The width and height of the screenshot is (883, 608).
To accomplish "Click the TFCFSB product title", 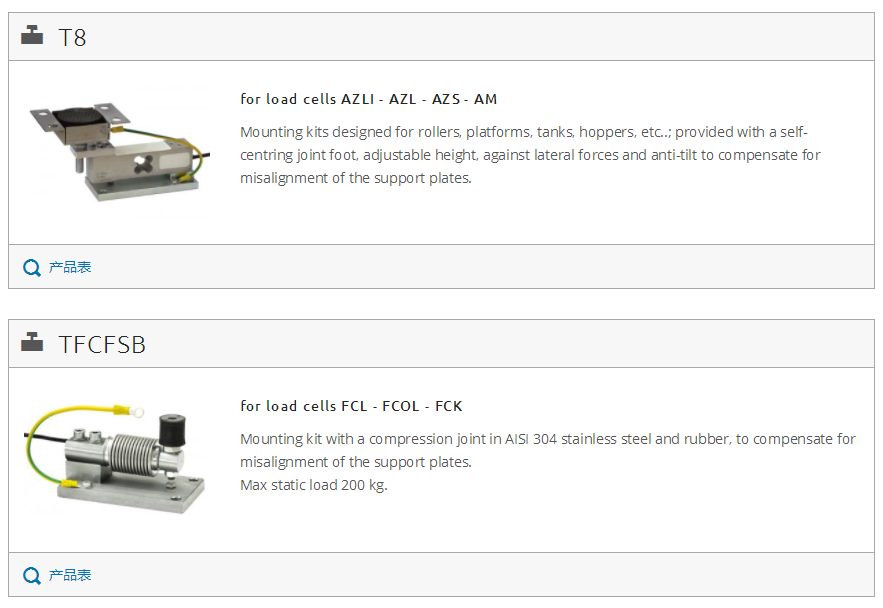I will click(x=102, y=345).
